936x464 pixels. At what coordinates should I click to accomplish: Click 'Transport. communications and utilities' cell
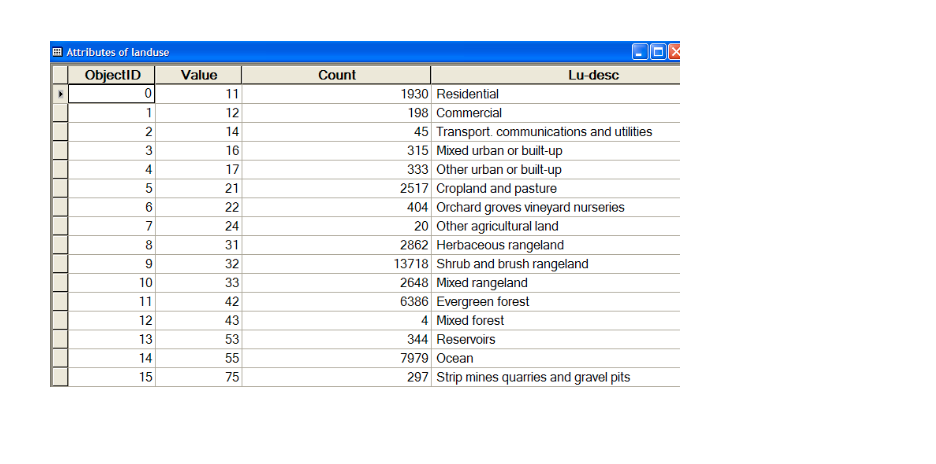click(x=556, y=131)
